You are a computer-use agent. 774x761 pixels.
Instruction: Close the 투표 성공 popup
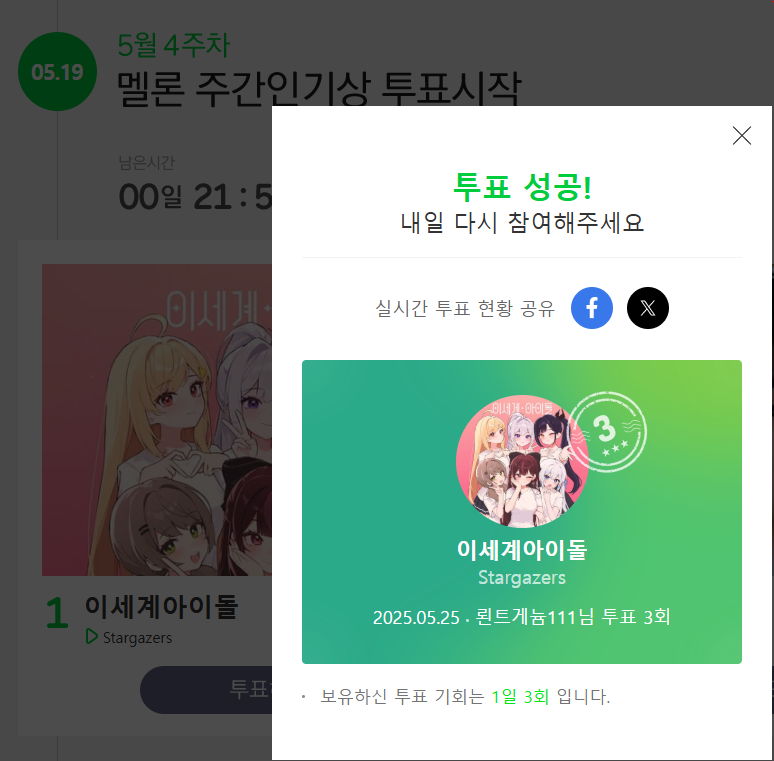[741, 135]
